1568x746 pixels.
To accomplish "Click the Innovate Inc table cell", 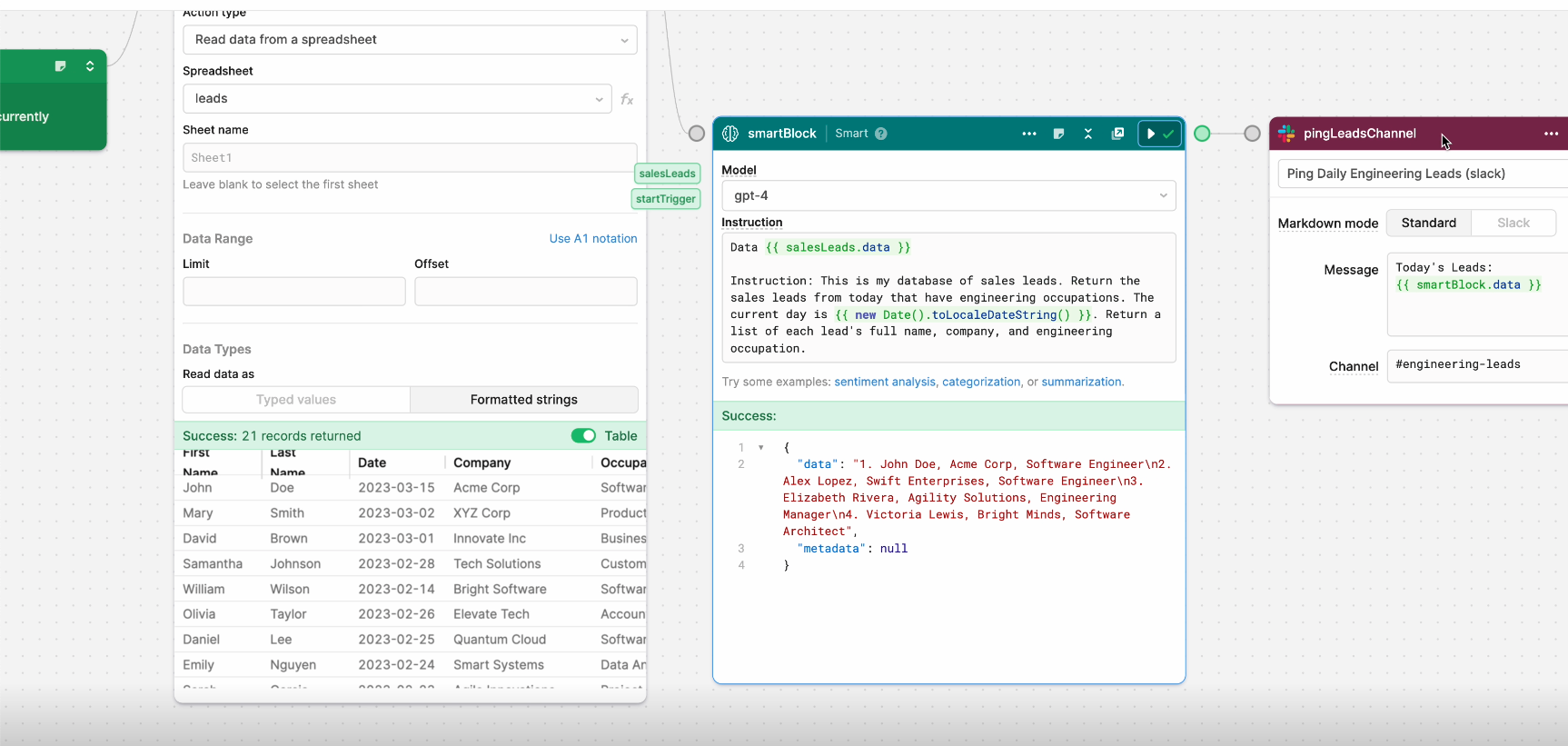I will (x=490, y=539).
